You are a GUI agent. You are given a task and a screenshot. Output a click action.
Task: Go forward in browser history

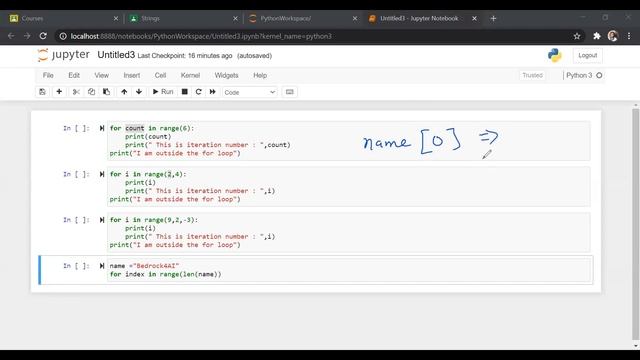click(x=27, y=36)
